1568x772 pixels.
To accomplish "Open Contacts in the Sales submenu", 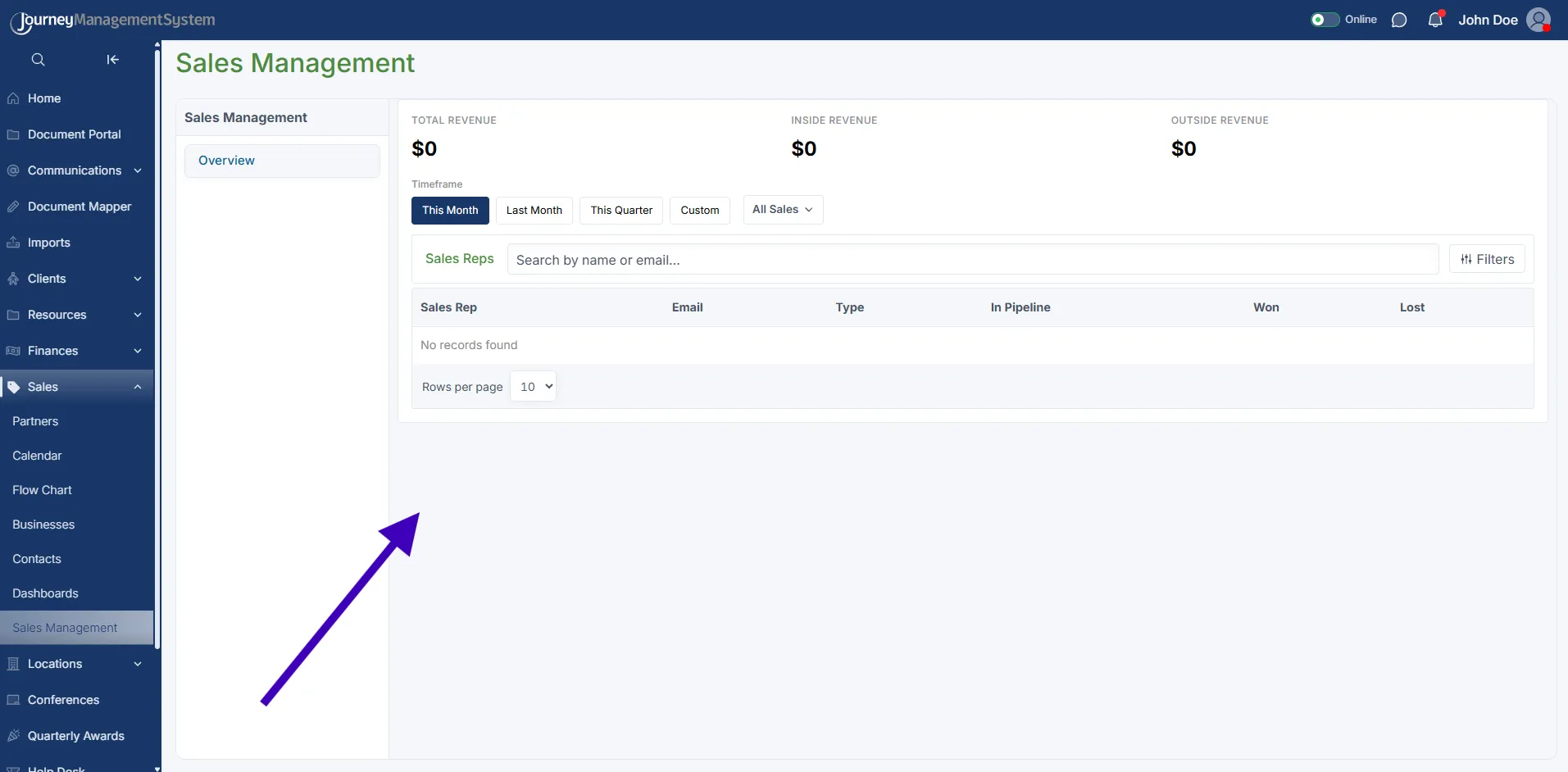I will (37, 559).
